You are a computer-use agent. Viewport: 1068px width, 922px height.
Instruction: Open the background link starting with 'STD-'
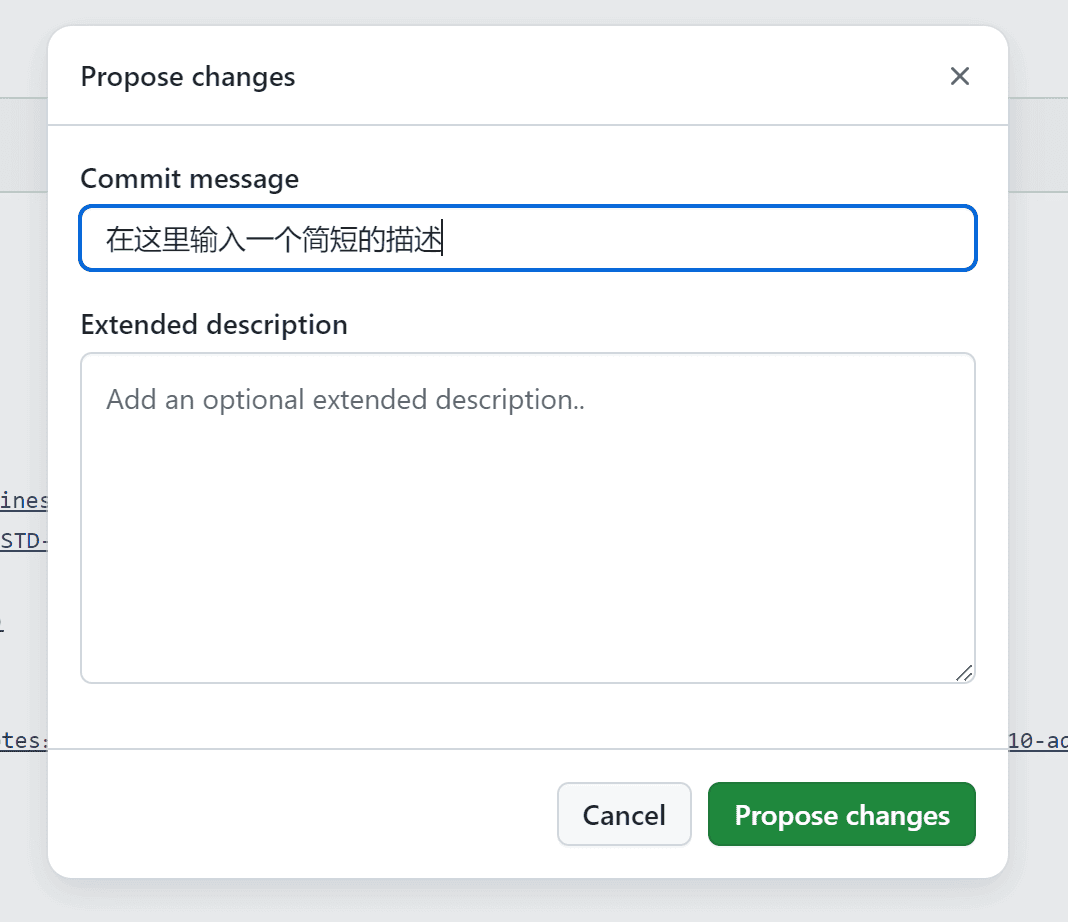(x=24, y=541)
